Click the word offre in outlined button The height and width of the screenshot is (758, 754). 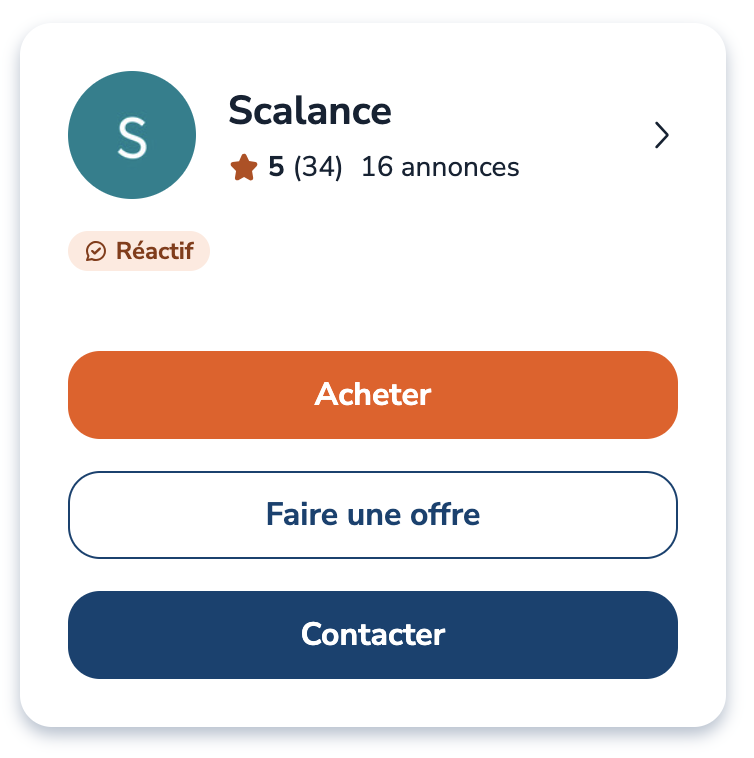pos(446,515)
